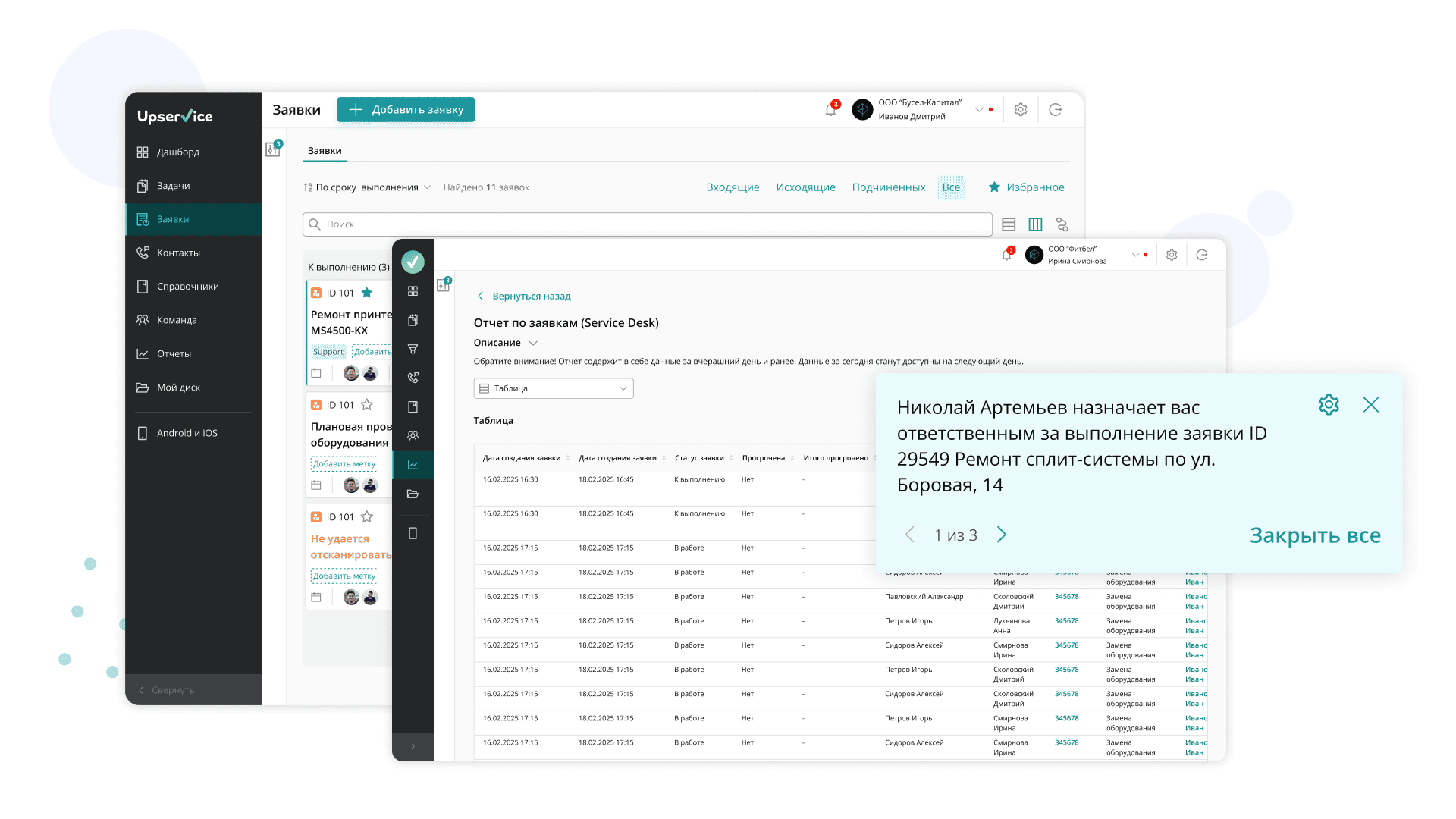
Task: Open notifications bell in Заявки window
Action: (831, 110)
